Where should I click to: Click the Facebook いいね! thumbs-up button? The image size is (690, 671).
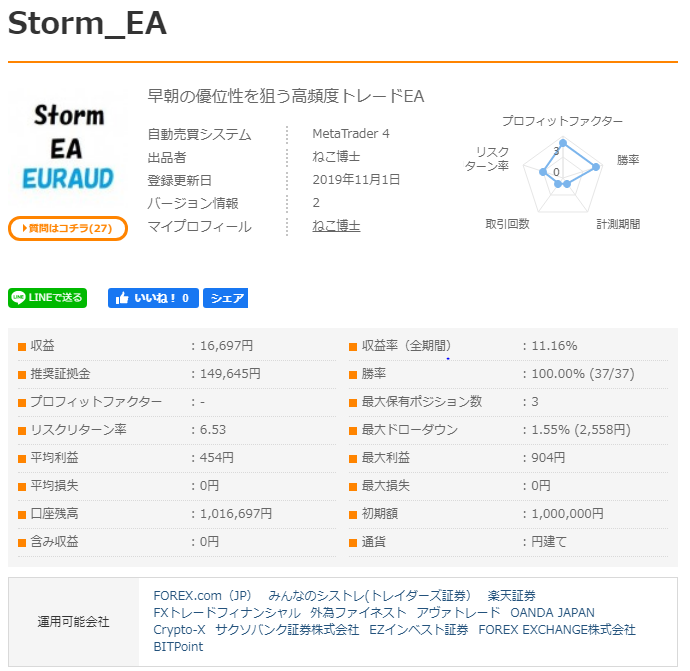pos(152,298)
